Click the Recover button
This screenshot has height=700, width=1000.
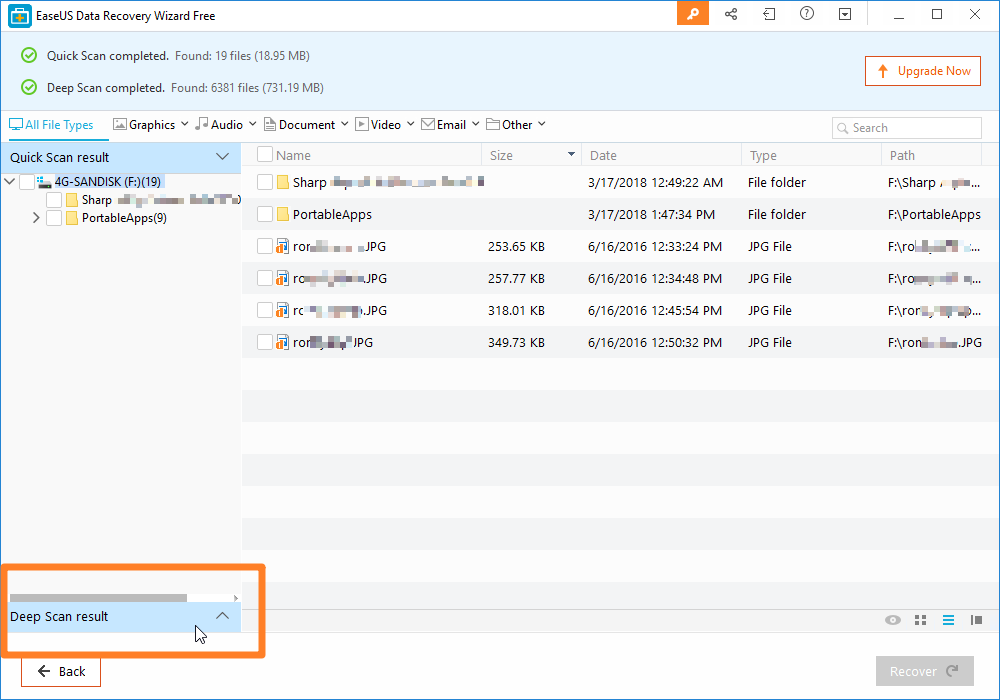point(925,671)
